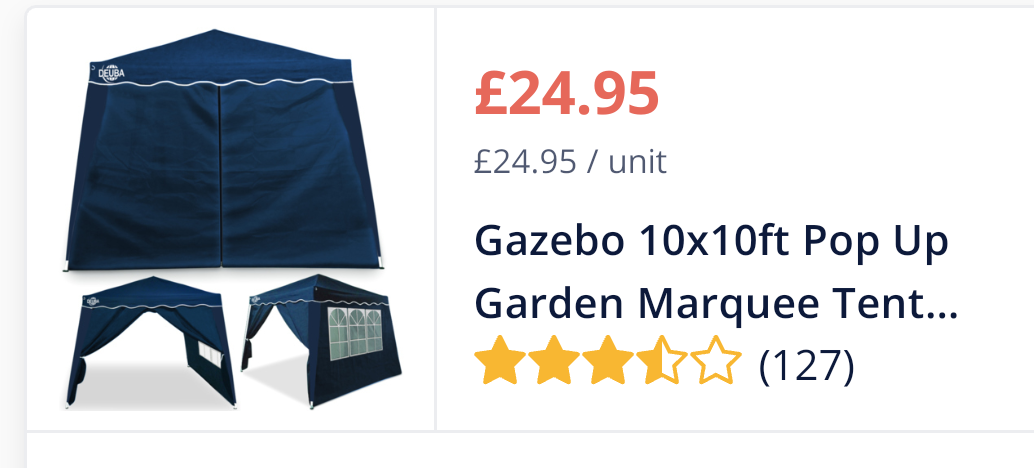Image resolution: width=1034 pixels, height=468 pixels.
Task: Click the second filled gold rating star
Action: tap(554, 359)
